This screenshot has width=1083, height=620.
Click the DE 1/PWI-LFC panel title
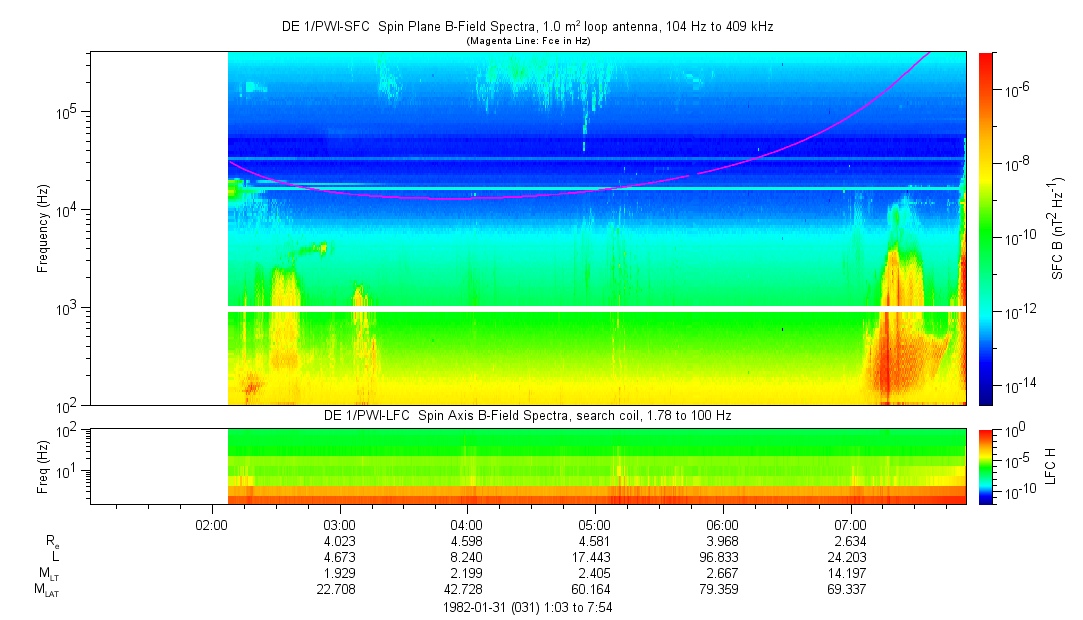click(527, 415)
